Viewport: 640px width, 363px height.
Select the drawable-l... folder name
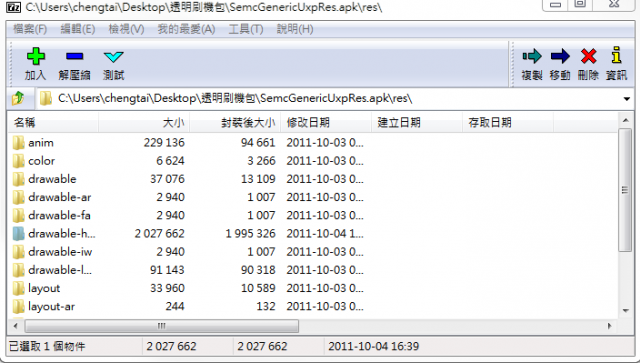click(x=60, y=270)
